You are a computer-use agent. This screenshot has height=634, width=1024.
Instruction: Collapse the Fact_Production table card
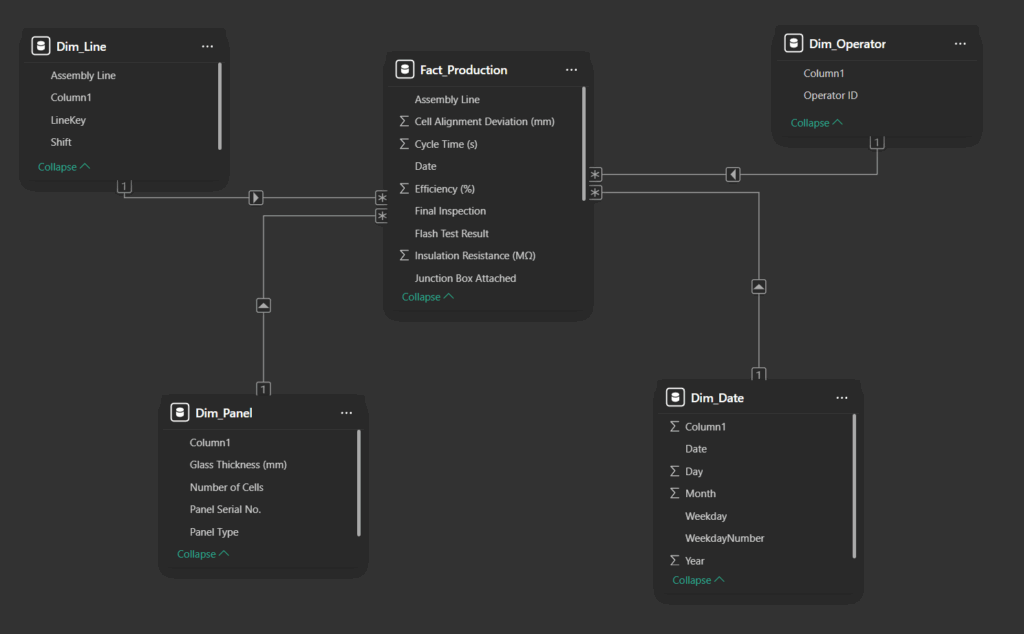(428, 297)
